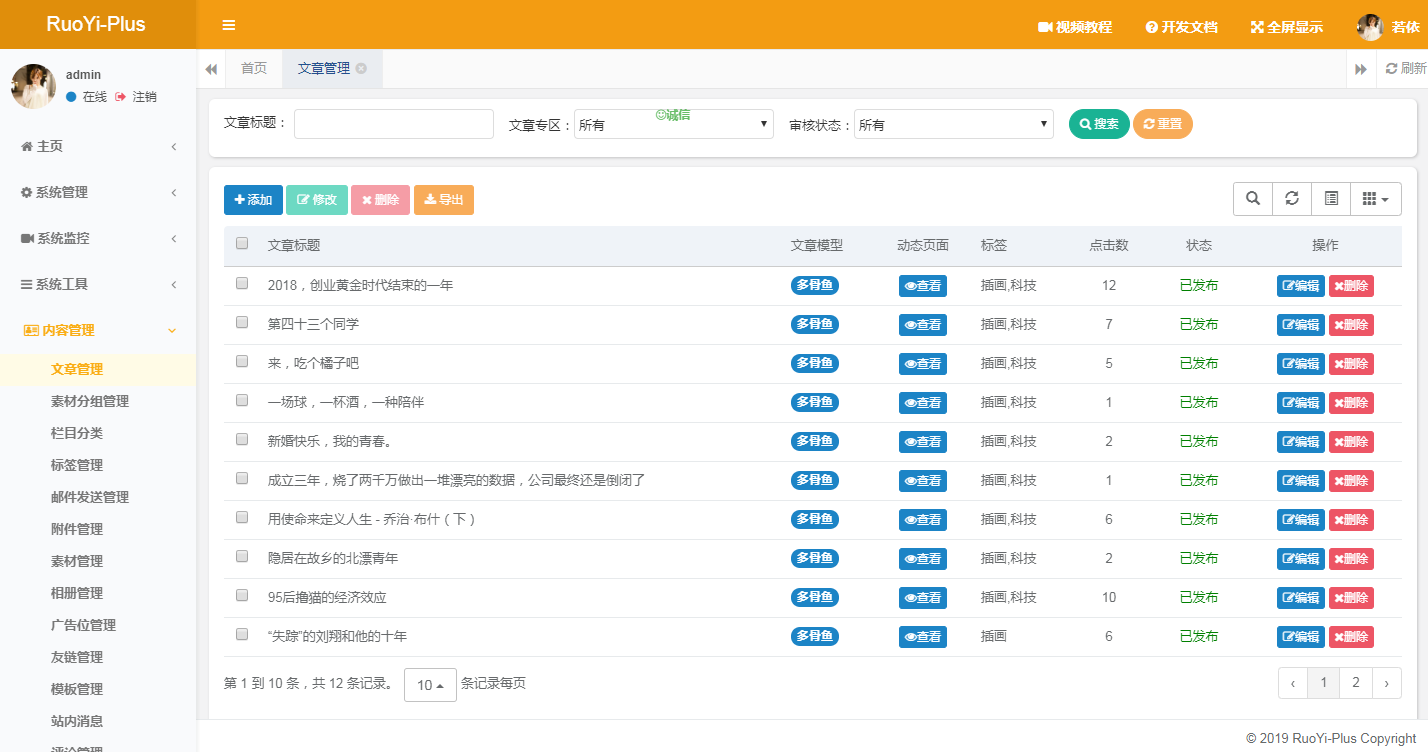Click the green 搜索 search button

[x=1099, y=124]
